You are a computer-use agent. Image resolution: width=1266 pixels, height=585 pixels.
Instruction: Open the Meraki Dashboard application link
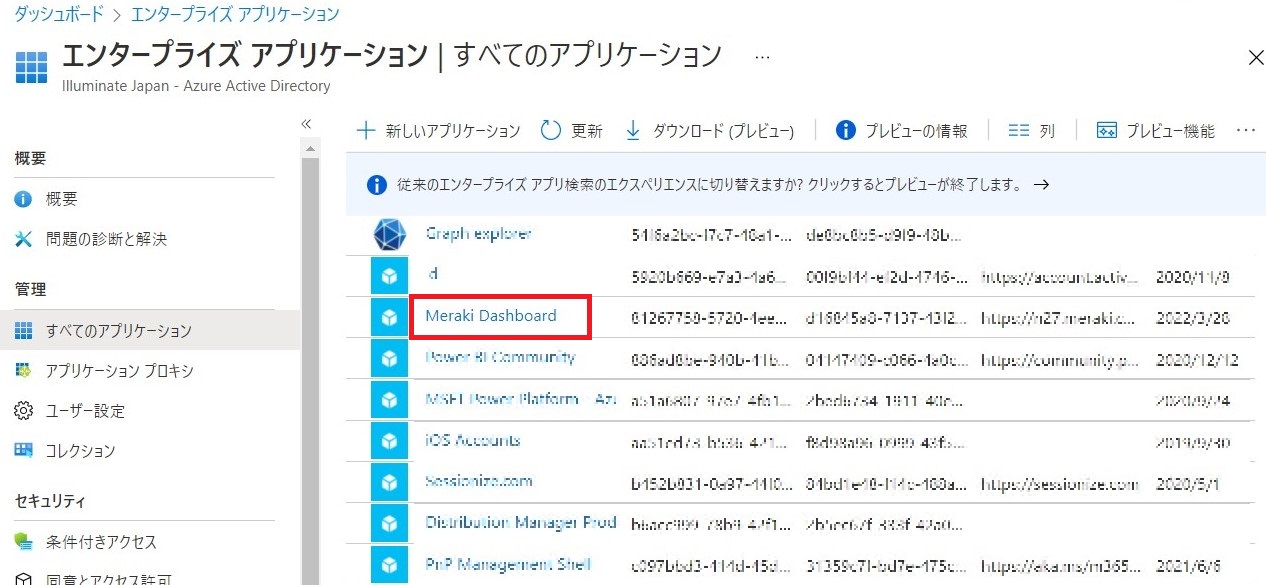coord(491,316)
